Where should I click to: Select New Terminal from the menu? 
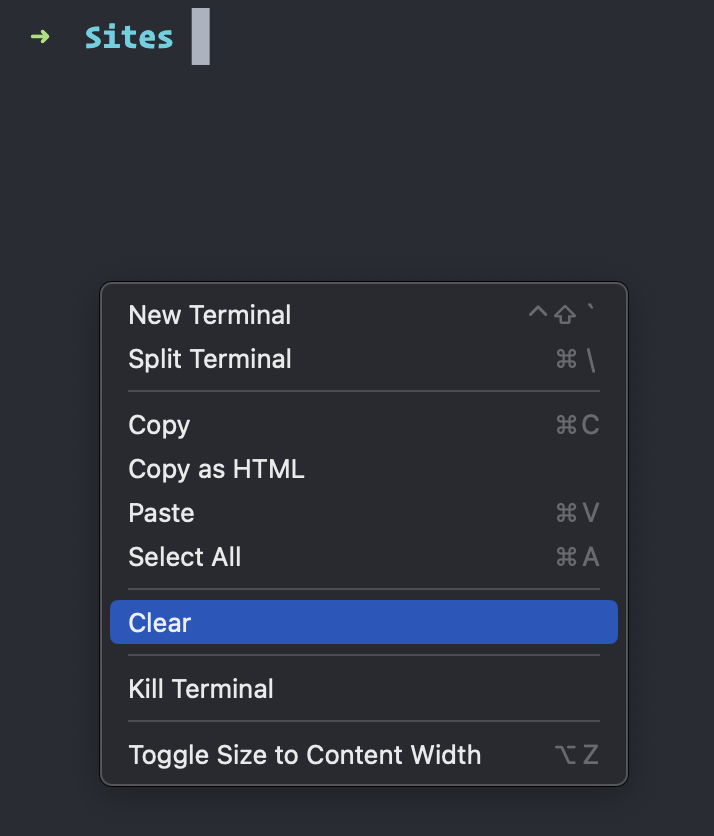coord(209,314)
